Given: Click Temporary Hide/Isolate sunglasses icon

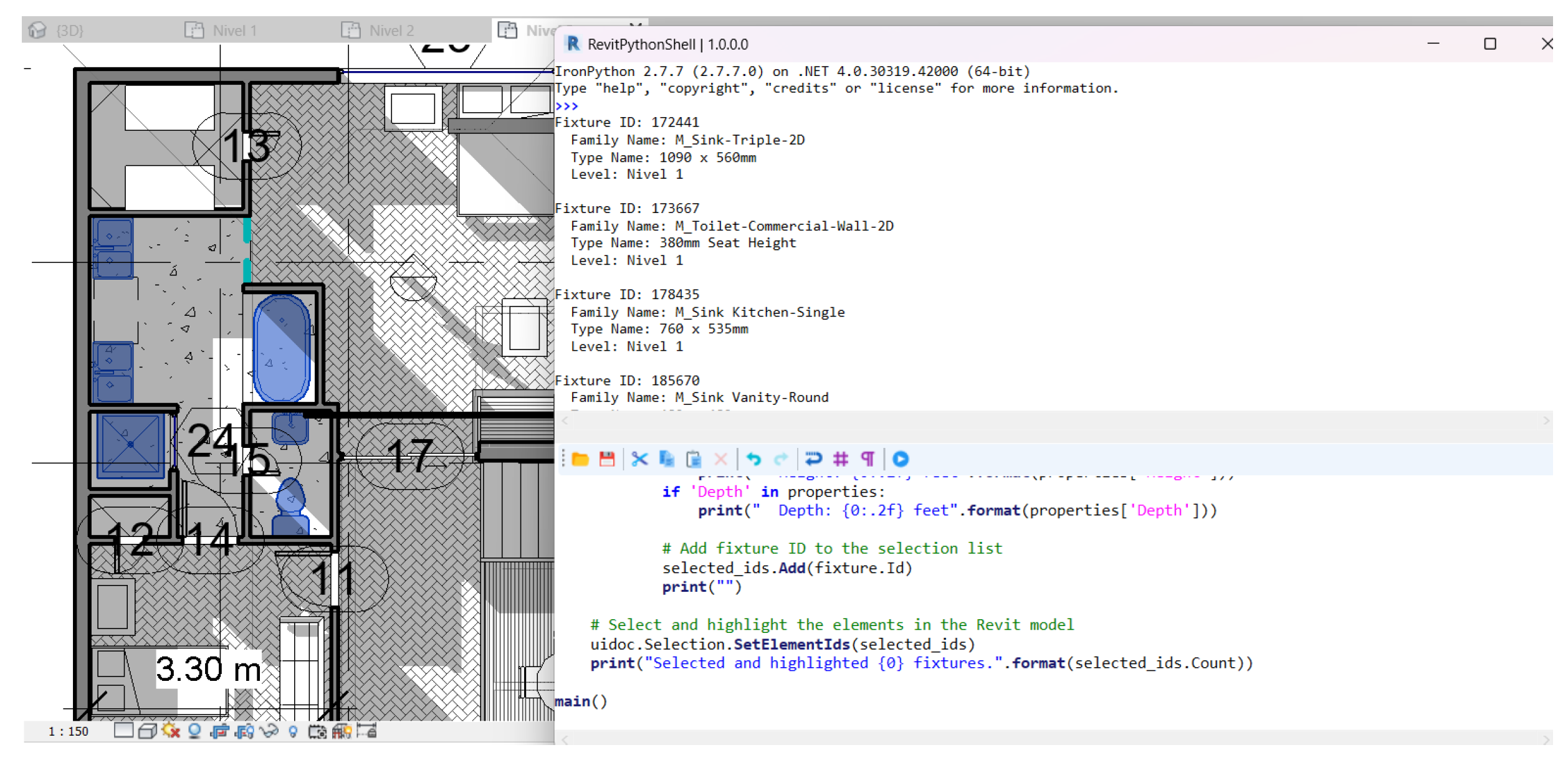Looking at the screenshot, I should (269, 731).
